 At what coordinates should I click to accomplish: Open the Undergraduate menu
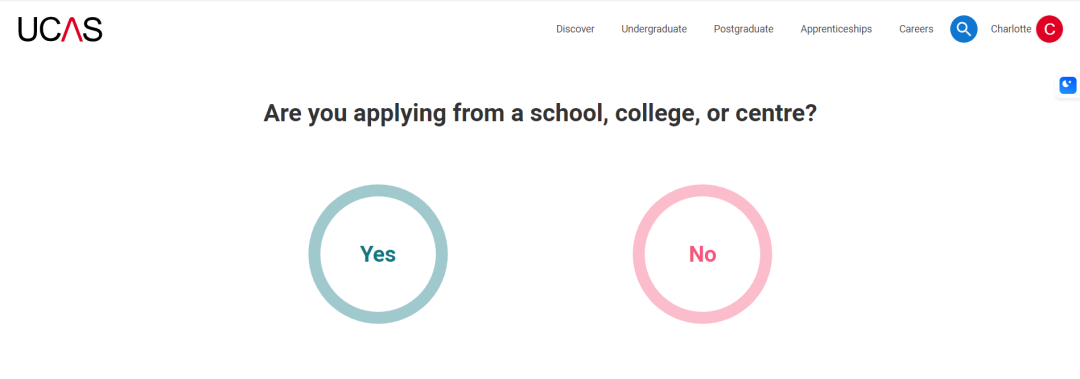[654, 29]
